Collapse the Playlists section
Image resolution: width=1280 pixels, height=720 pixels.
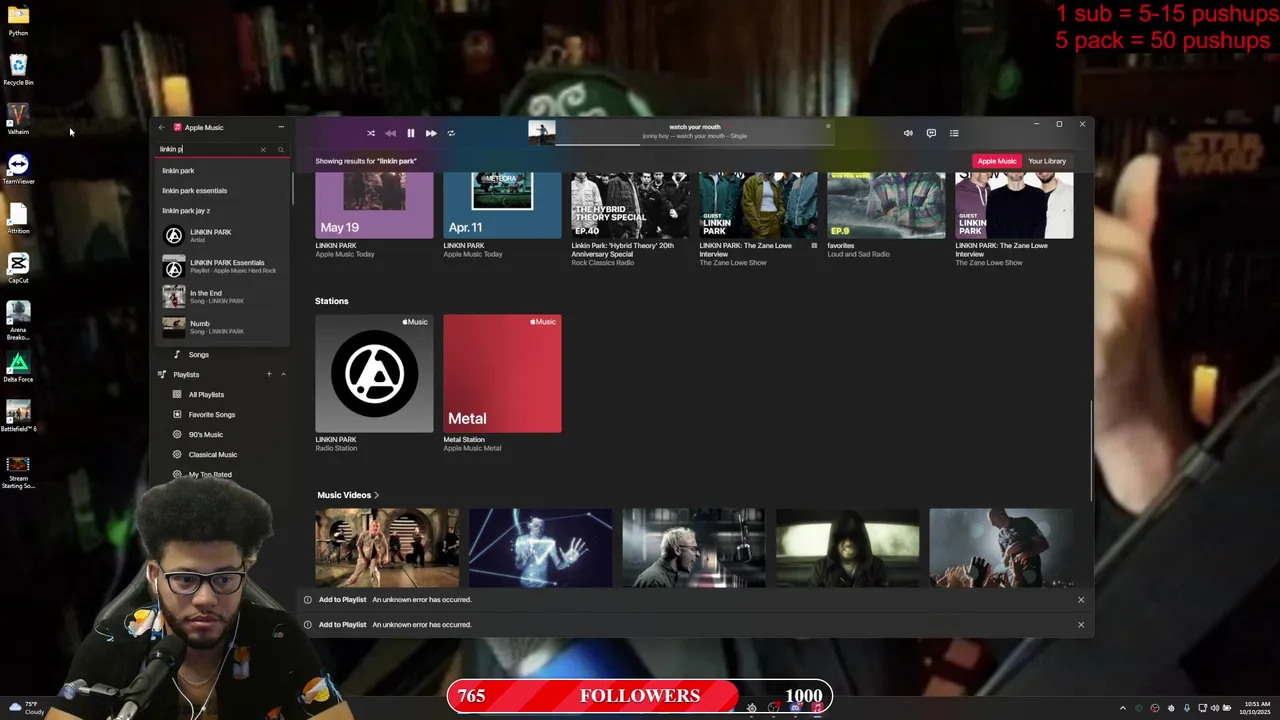pos(283,374)
